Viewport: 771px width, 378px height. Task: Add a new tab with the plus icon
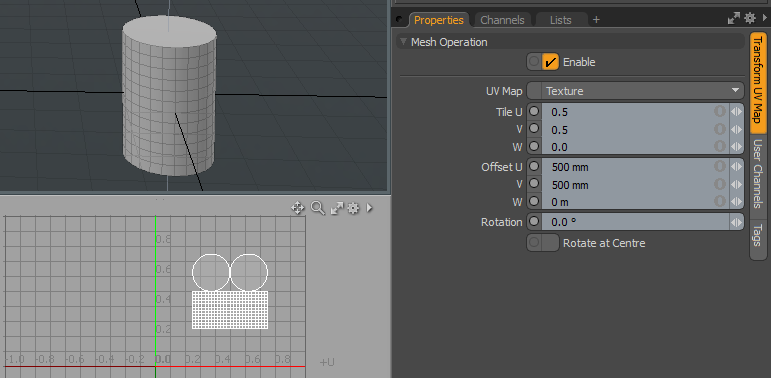[596, 20]
